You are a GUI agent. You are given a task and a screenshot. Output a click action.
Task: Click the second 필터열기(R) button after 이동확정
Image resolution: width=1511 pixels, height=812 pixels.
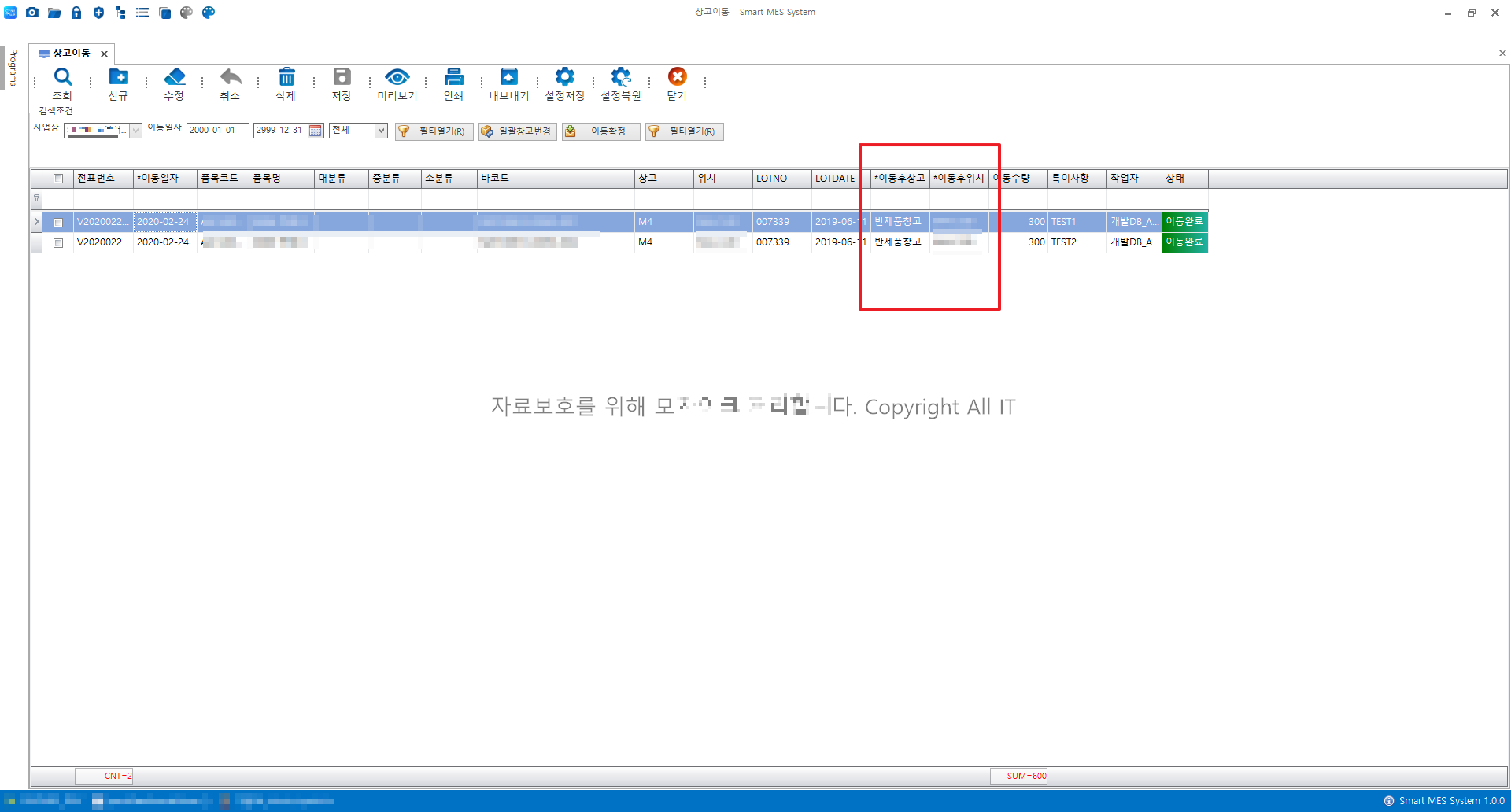684,131
